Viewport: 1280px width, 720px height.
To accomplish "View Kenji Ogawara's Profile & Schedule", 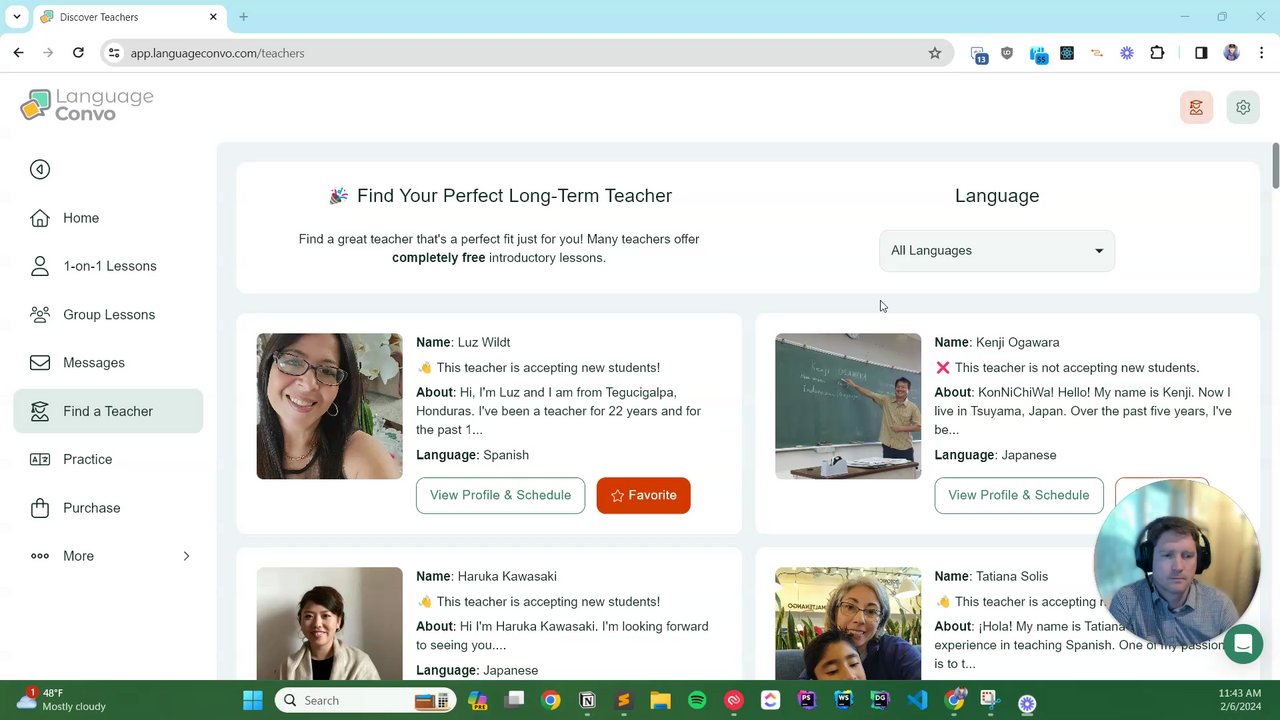I will tap(1019, 495).
